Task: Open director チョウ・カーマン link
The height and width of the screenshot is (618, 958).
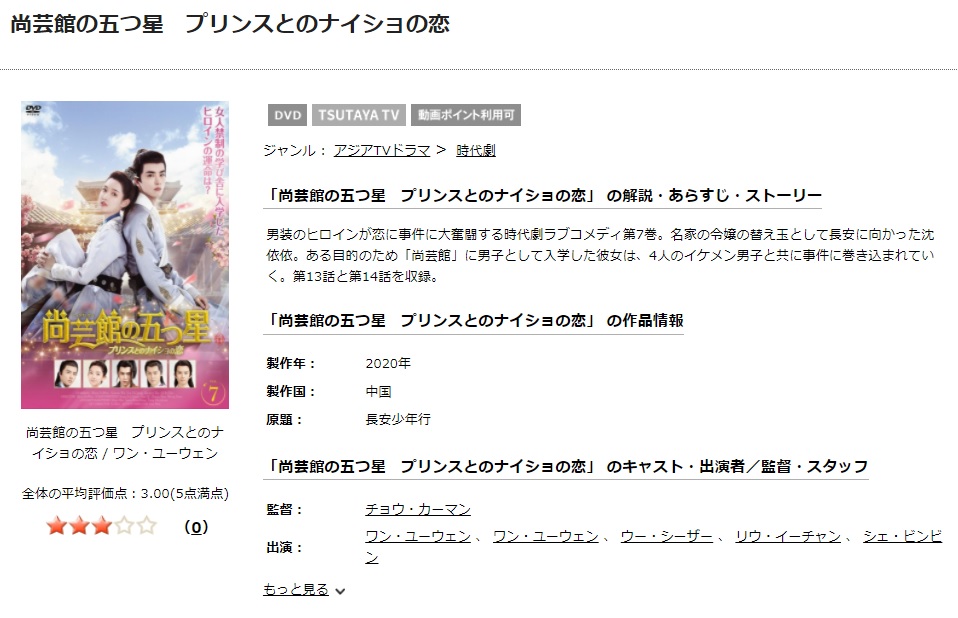Action: click(418, 509)
